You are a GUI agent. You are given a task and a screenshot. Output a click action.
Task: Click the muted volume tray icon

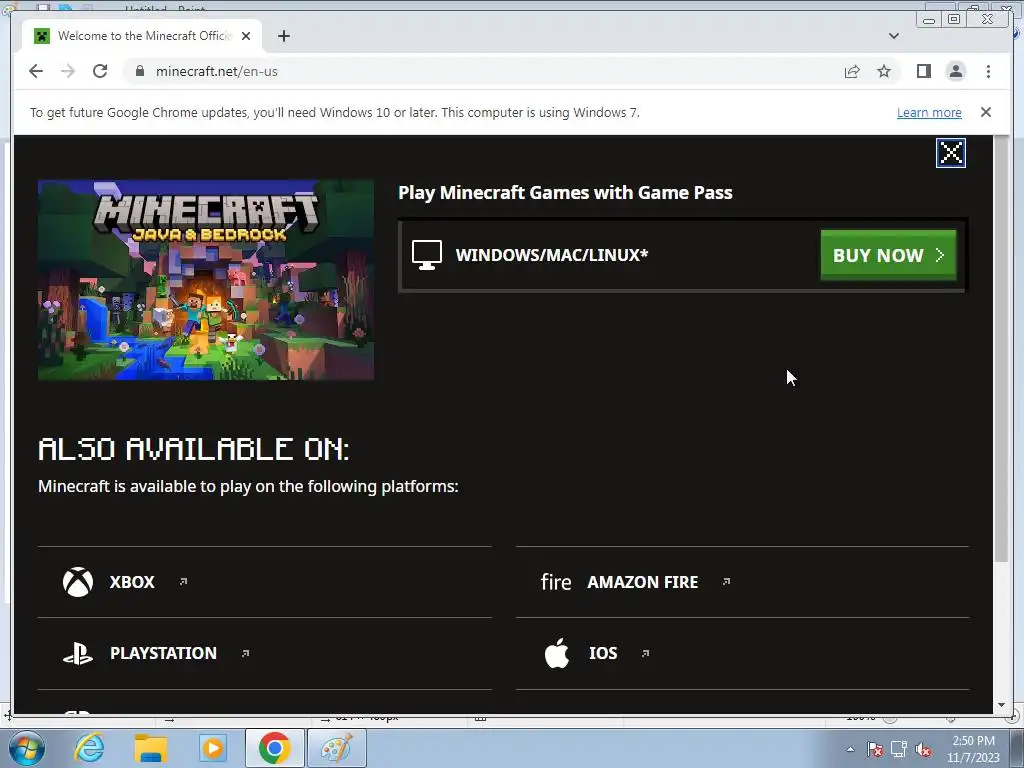923,749
